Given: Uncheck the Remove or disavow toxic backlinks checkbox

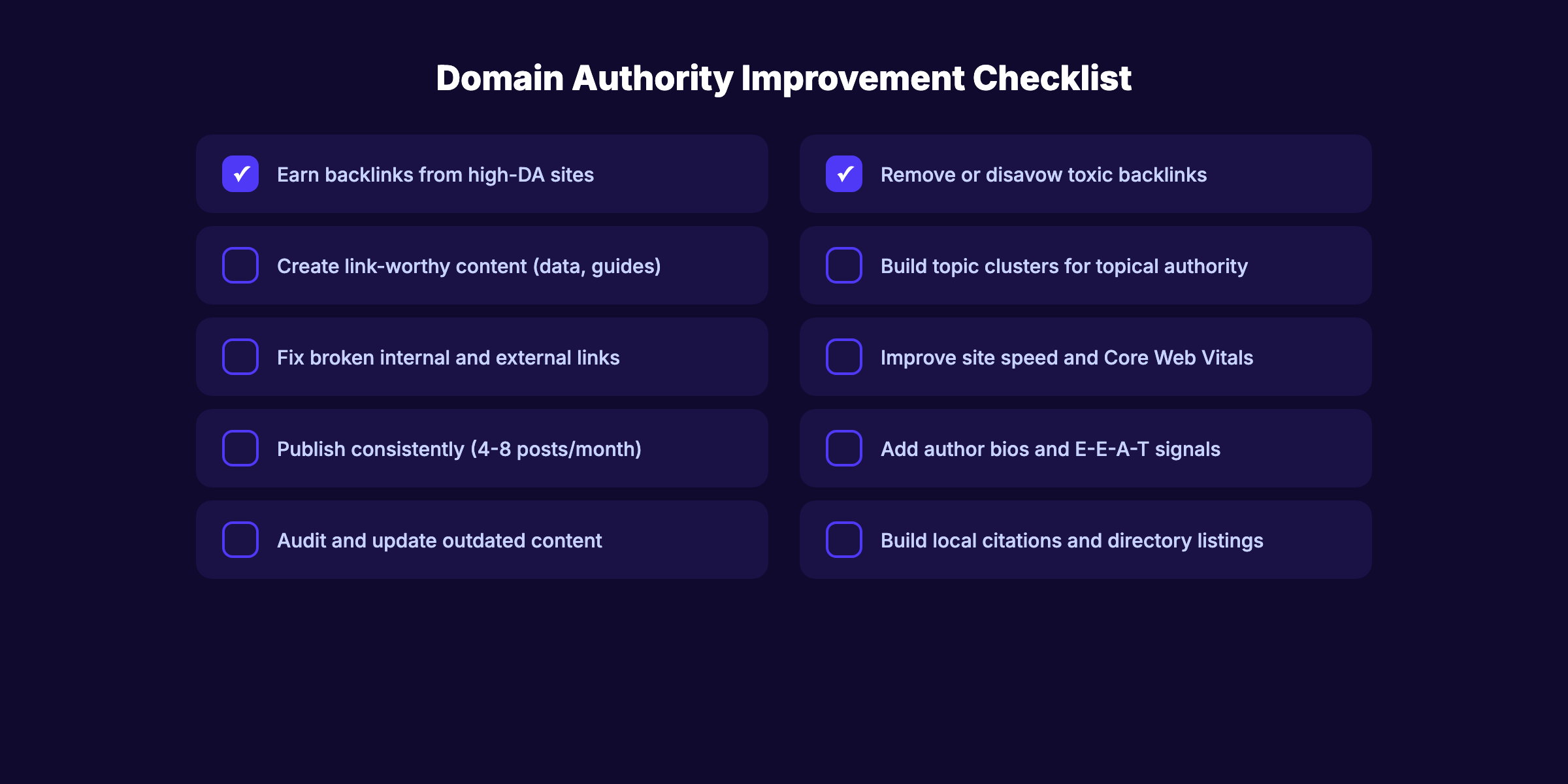Looking at the screenshot, I should pyautogui.click(x=844, y=174).
